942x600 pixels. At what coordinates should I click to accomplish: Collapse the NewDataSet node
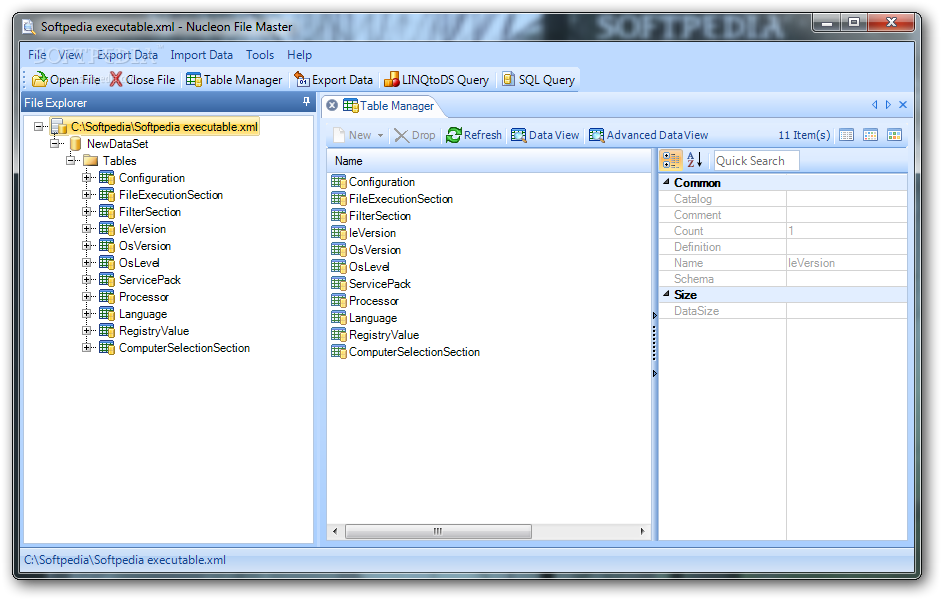55,144
